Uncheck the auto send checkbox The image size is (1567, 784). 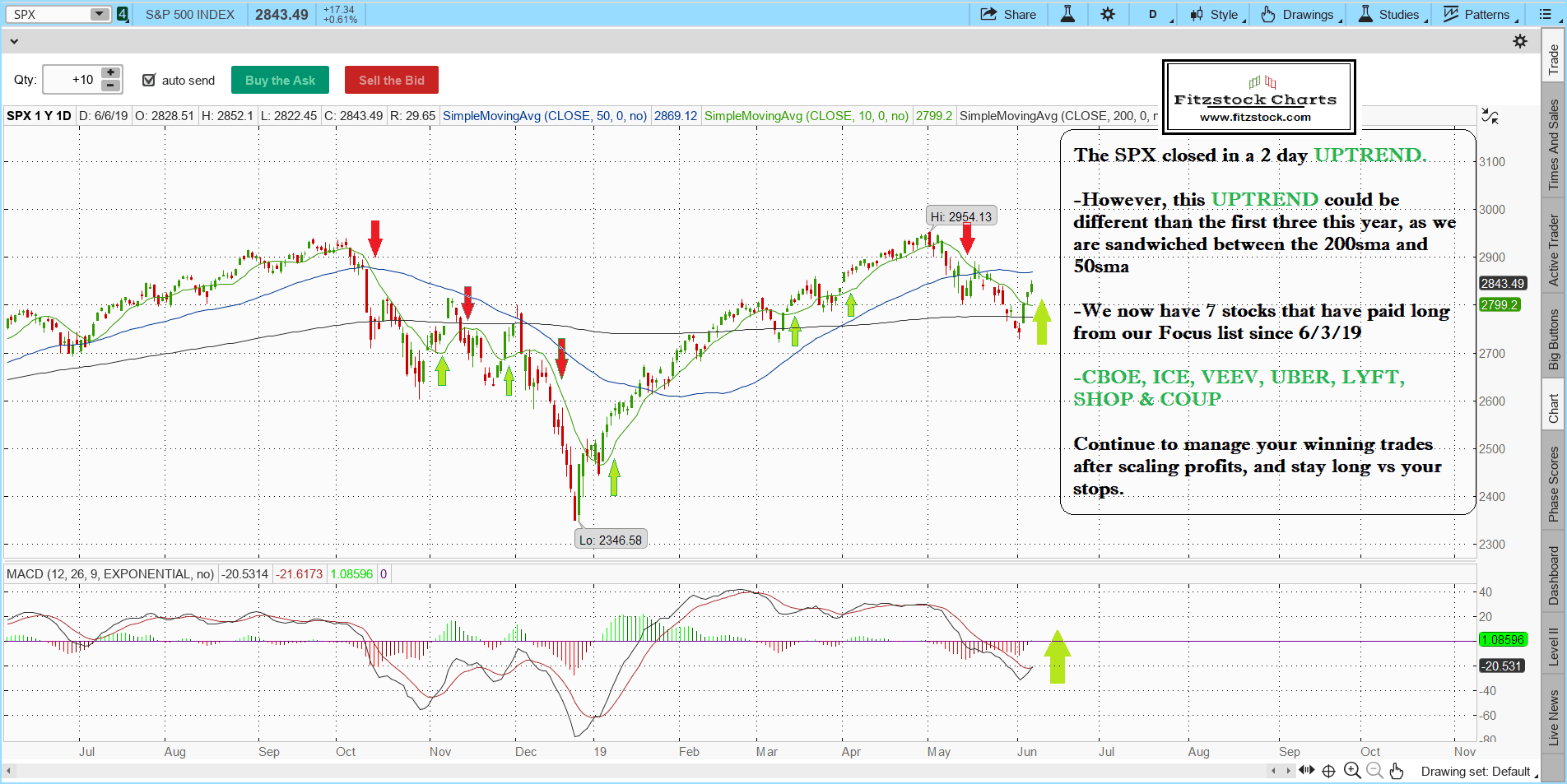(149, 80)
